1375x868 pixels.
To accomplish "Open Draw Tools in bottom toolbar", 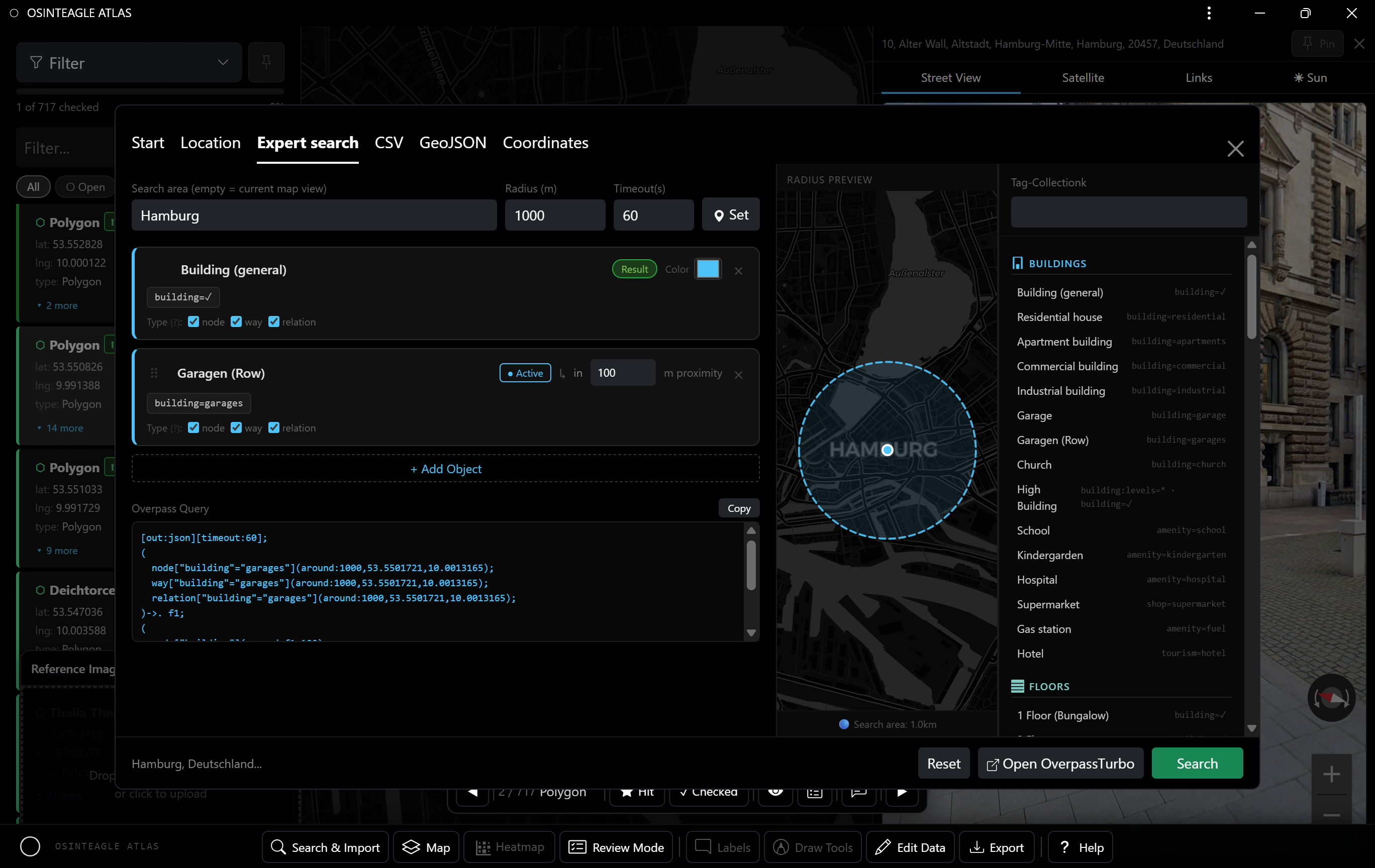I will pos(813,847).
